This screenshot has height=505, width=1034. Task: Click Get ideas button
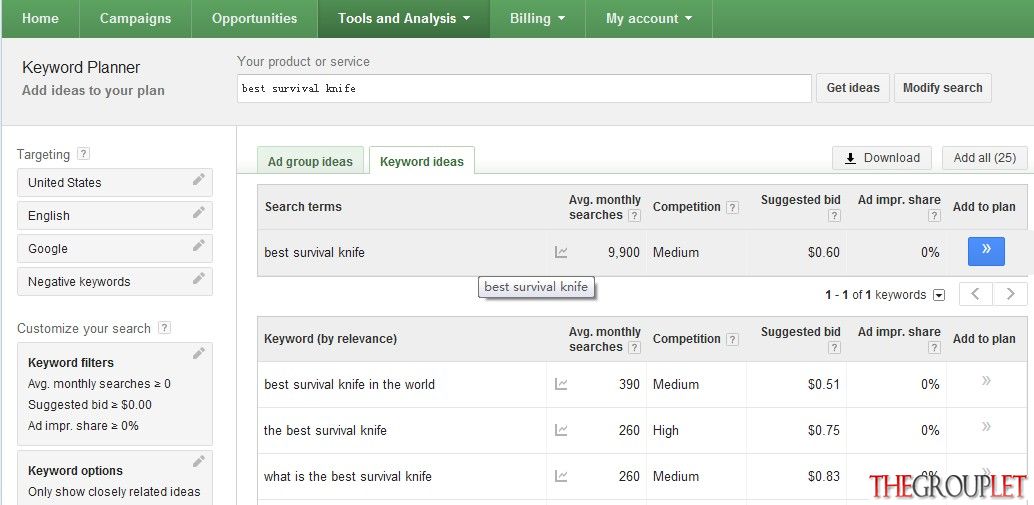coord(853,88)
